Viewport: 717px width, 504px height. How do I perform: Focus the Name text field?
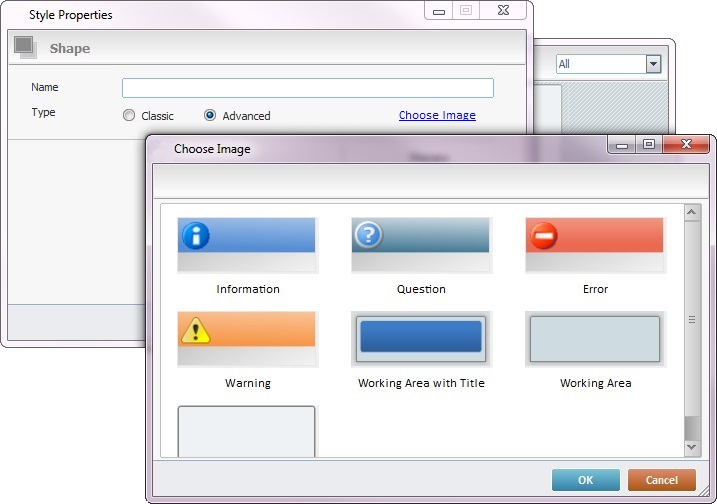point(307,88)
